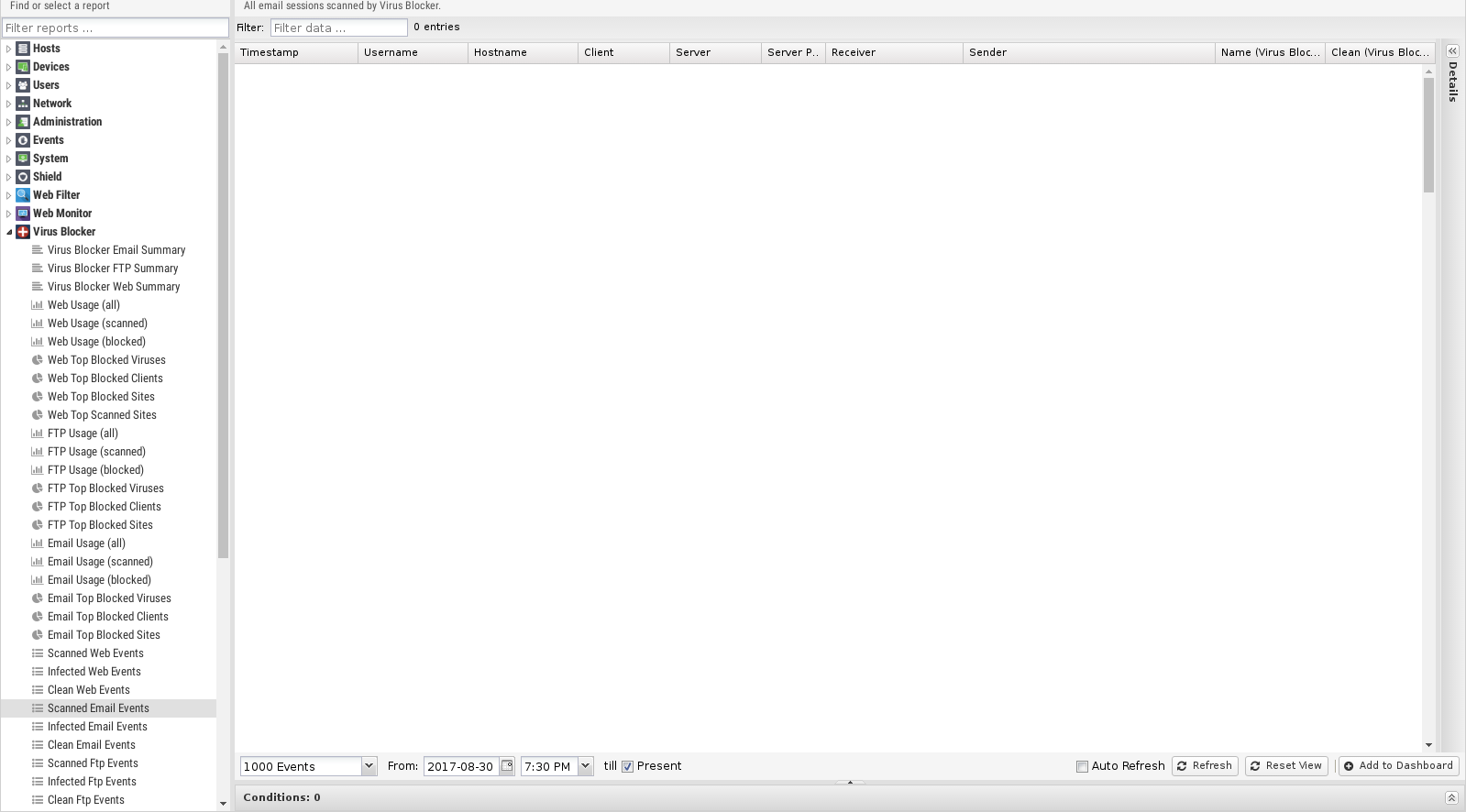Viewport: 1466px width, 812px height.
Task: Click the report tree vertical scrollbar thumb
Action: pos(223,305)
